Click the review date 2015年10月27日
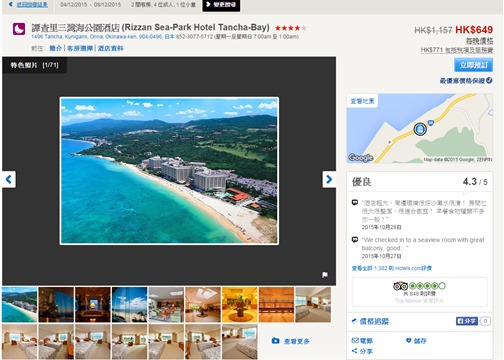Viewport: 504px width, 360px height. coord(382,256)
